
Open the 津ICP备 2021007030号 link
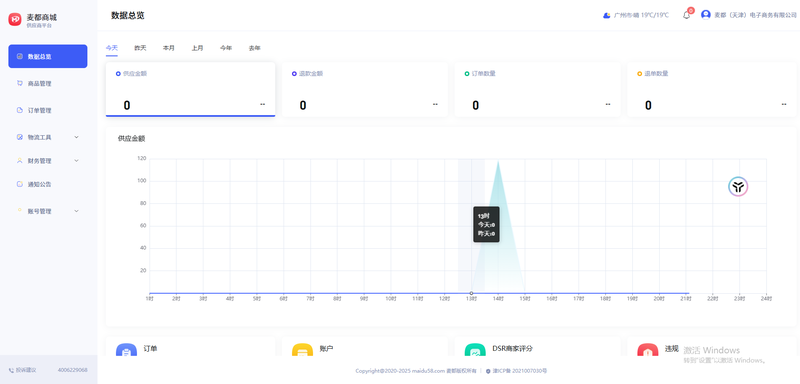pos(519,371)
